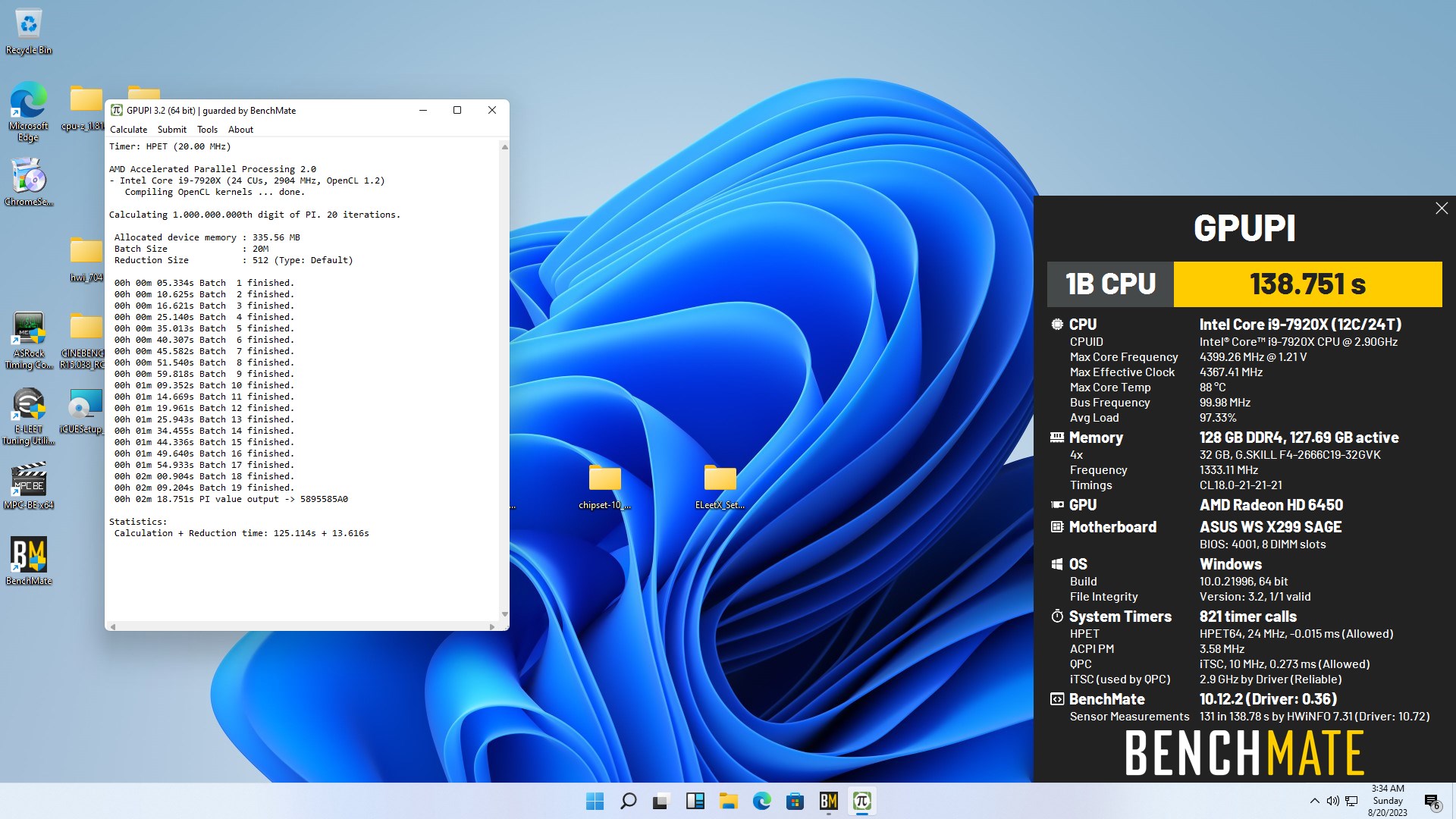This screenshot has height=819, width=1456.
Task: Close the BenchMate GPUPI result panel
Action: pyautogui.click(x=1442, y=209)
